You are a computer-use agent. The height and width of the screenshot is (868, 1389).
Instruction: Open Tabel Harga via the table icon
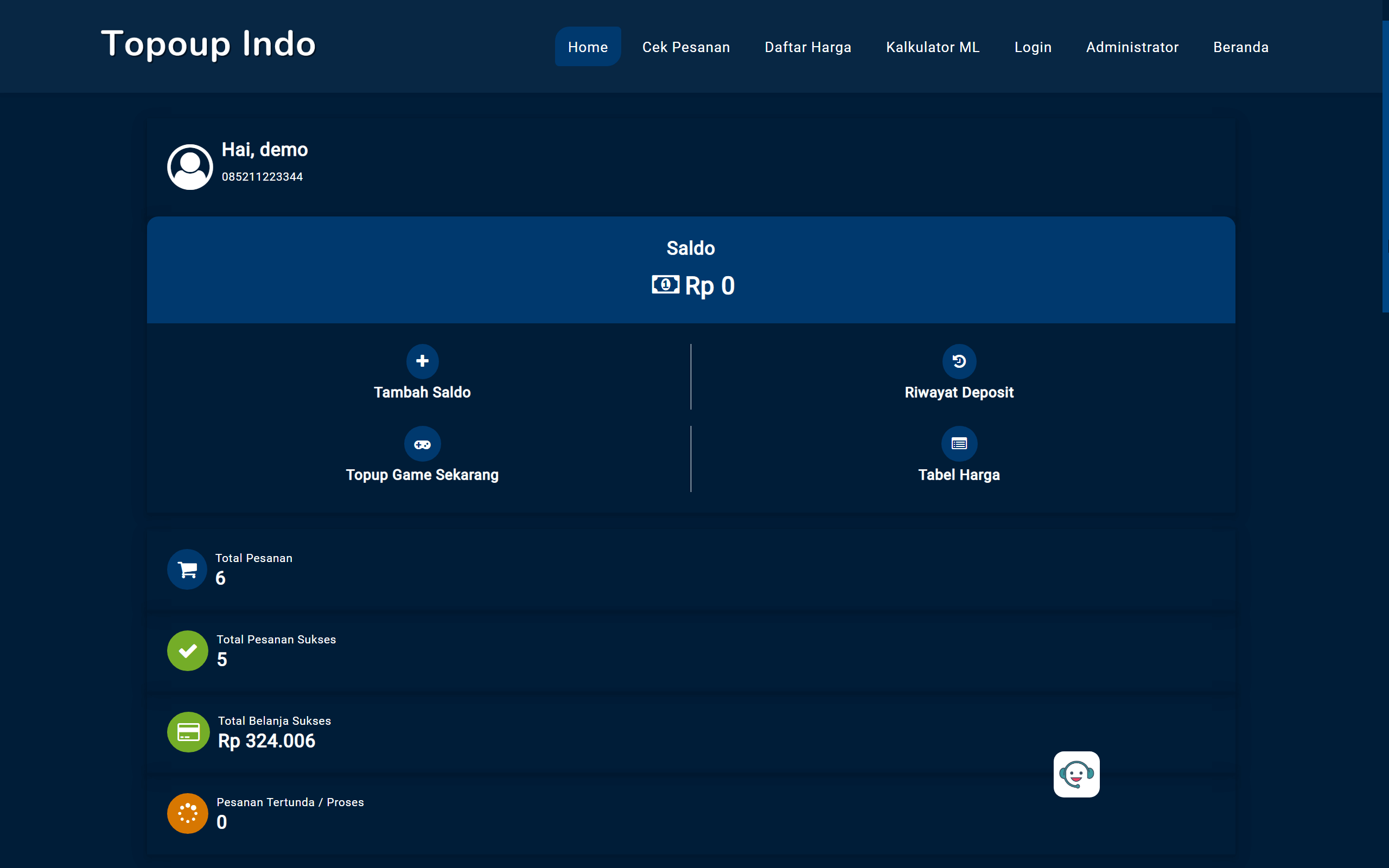pos(959,443)
